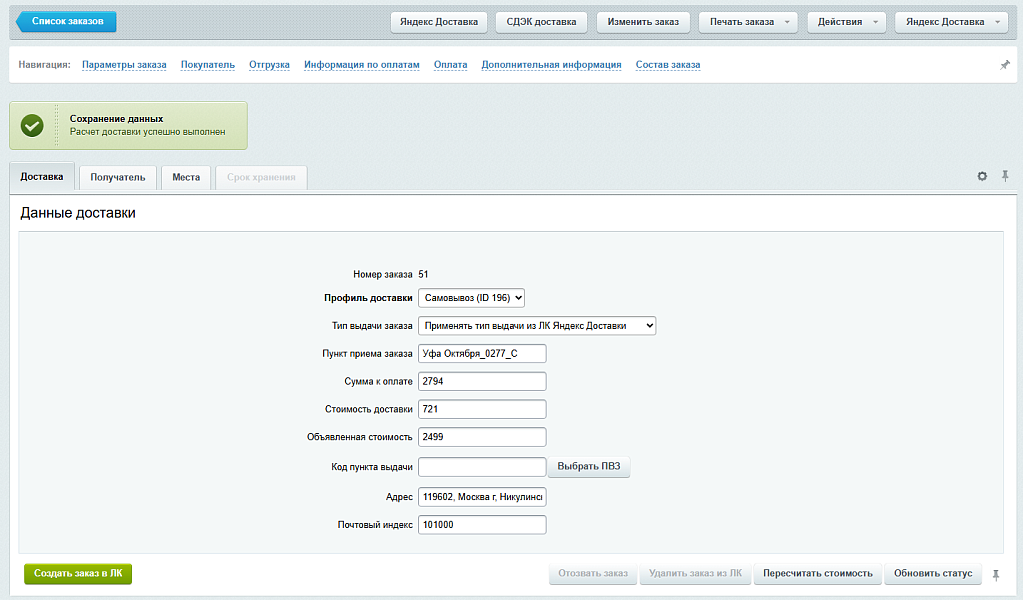Expand the Профиль доставки dropdown
Screen dimensions: 1023x600
pyautogui.click(x=471, y=297)
